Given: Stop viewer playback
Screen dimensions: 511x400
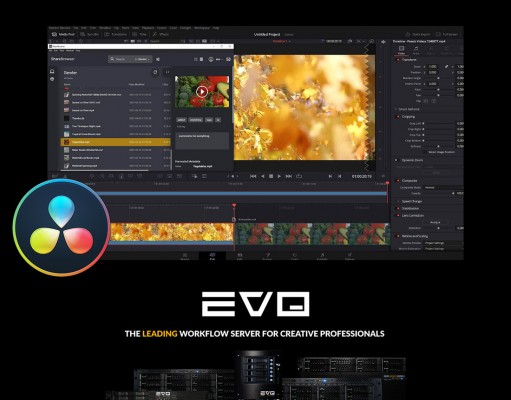Looking at the screenshot, I should tap(271, 176).
